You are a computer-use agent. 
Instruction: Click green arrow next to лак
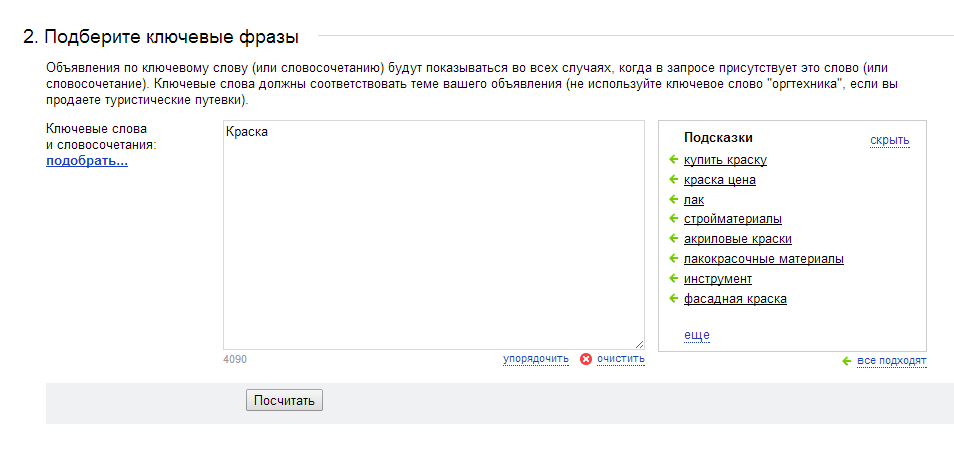pyautogui.click(x=674, y=200)
